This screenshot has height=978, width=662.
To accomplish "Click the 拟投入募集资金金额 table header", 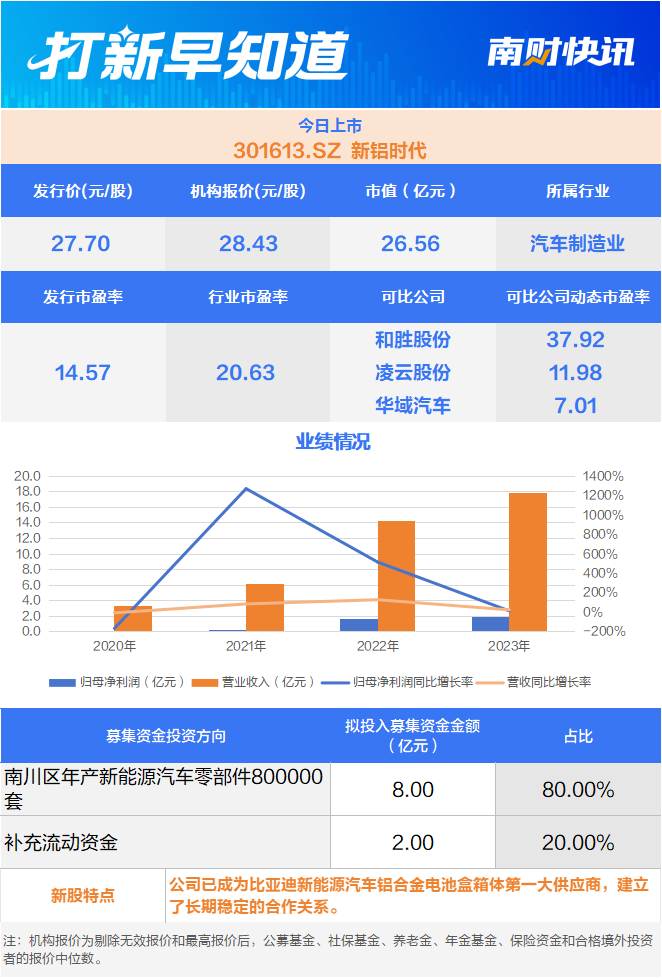I will coord(413,735).
